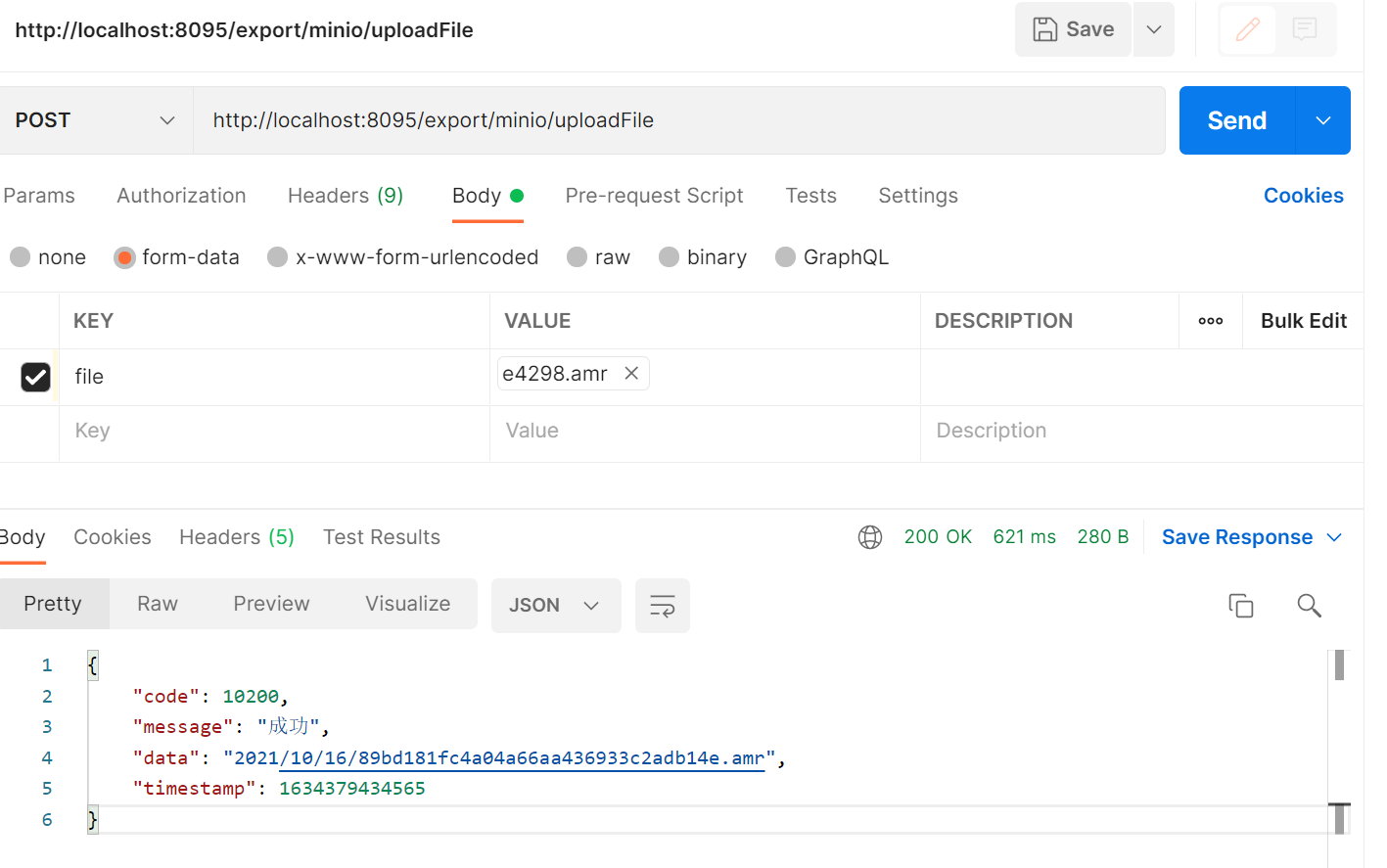Image resolution: width=1387 pixels, height=868 pixels.
Task: Switch to the Authorization tab
Action: [x=181, y=196]
